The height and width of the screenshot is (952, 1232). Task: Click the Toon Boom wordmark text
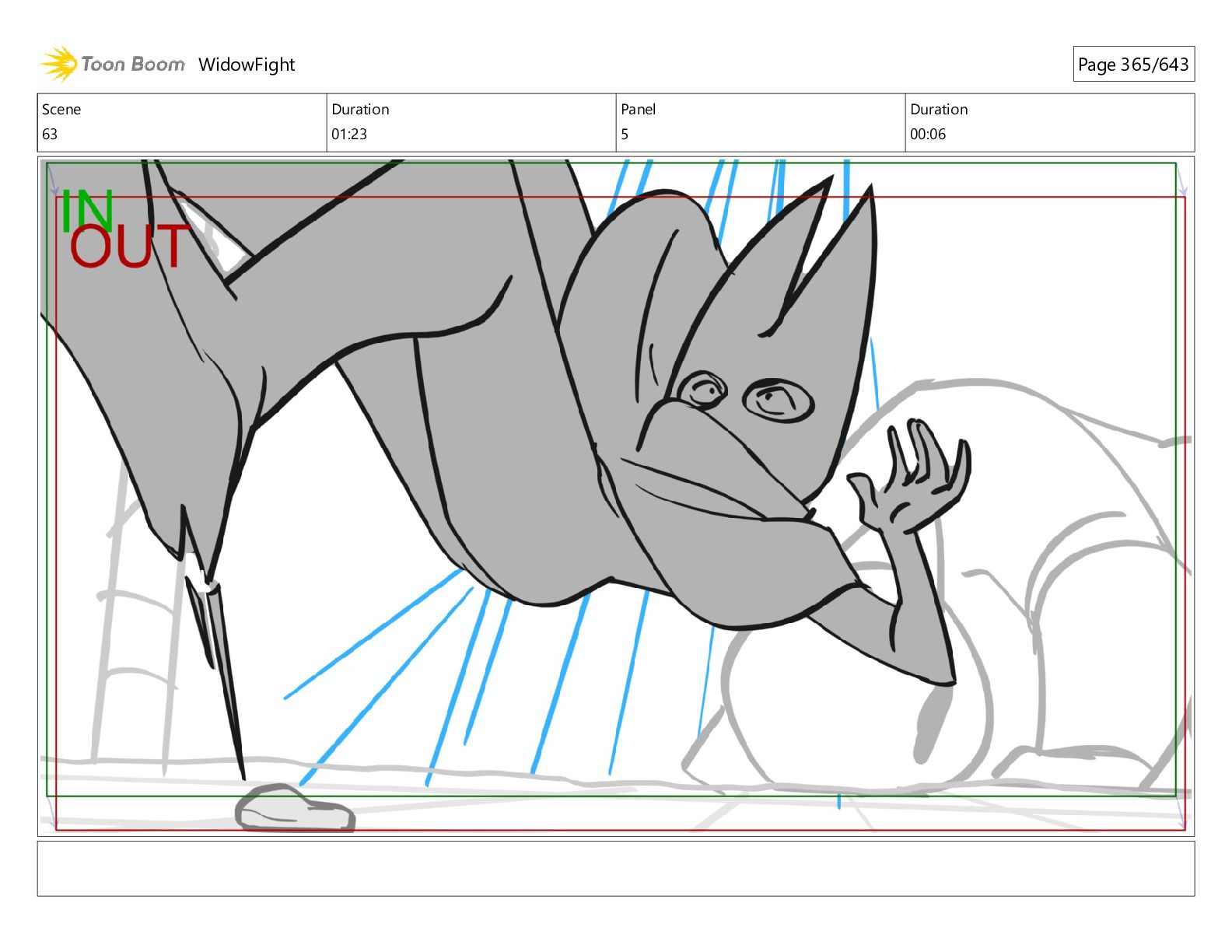[x=133, y=65]
